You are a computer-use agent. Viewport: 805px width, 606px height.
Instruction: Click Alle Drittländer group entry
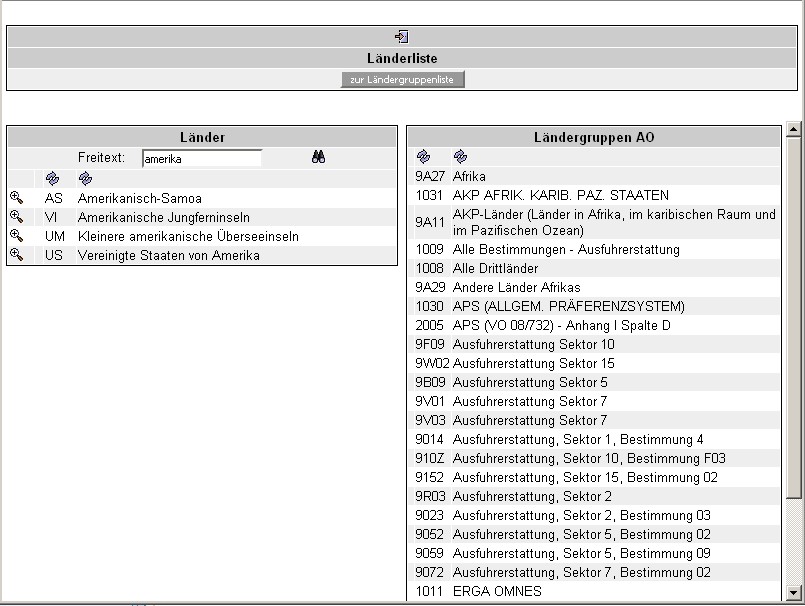495,268
